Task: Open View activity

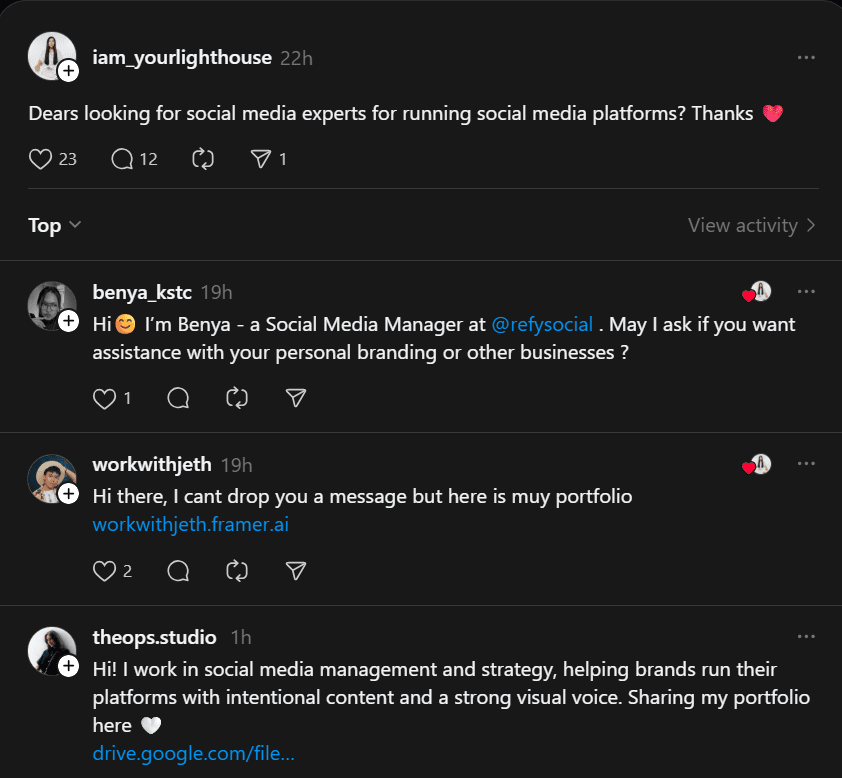Action: click(751, 226)
